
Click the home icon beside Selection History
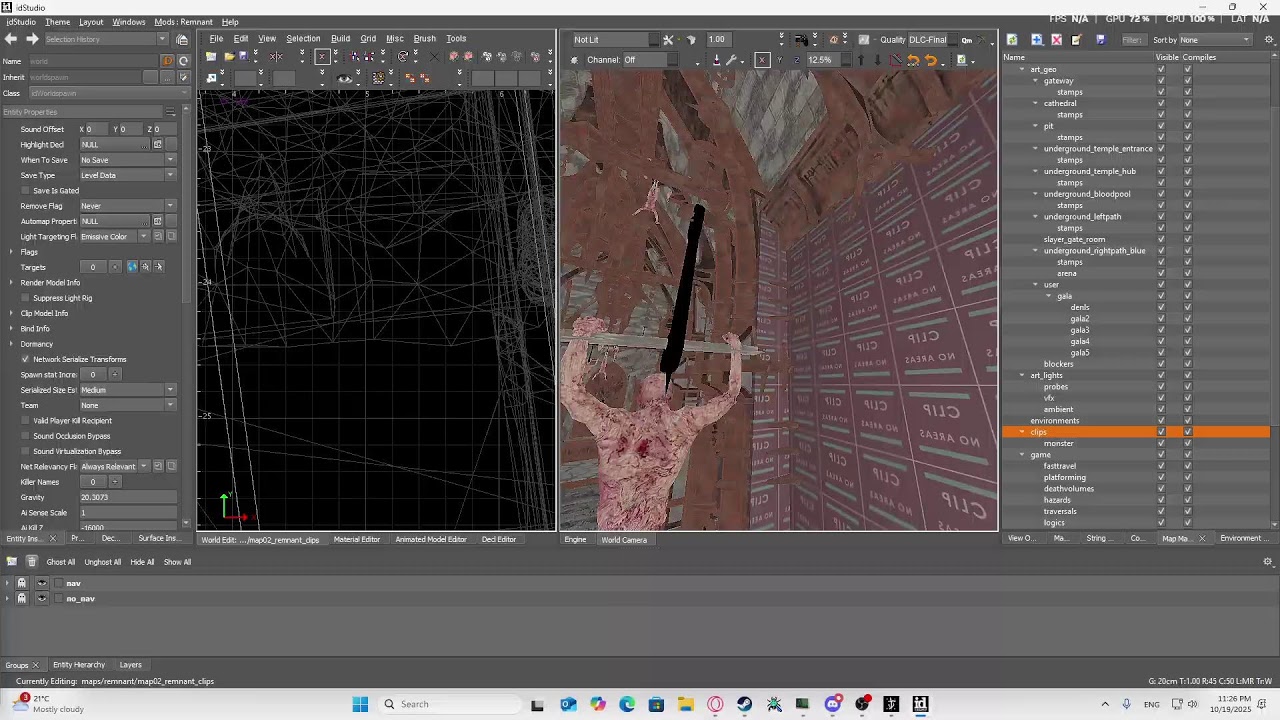182,39
